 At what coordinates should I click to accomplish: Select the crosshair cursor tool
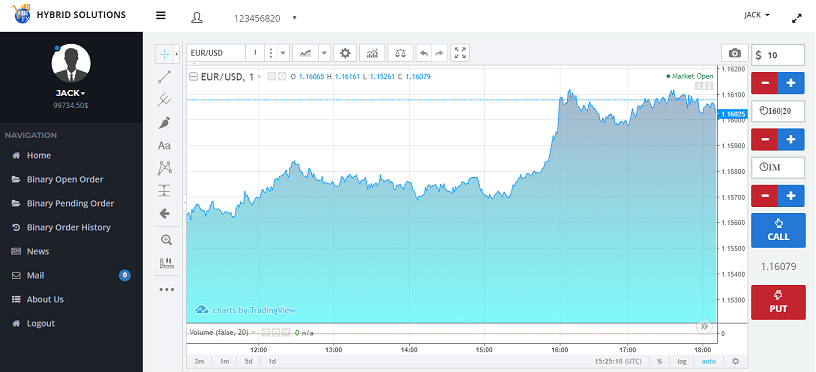(164, 54)
